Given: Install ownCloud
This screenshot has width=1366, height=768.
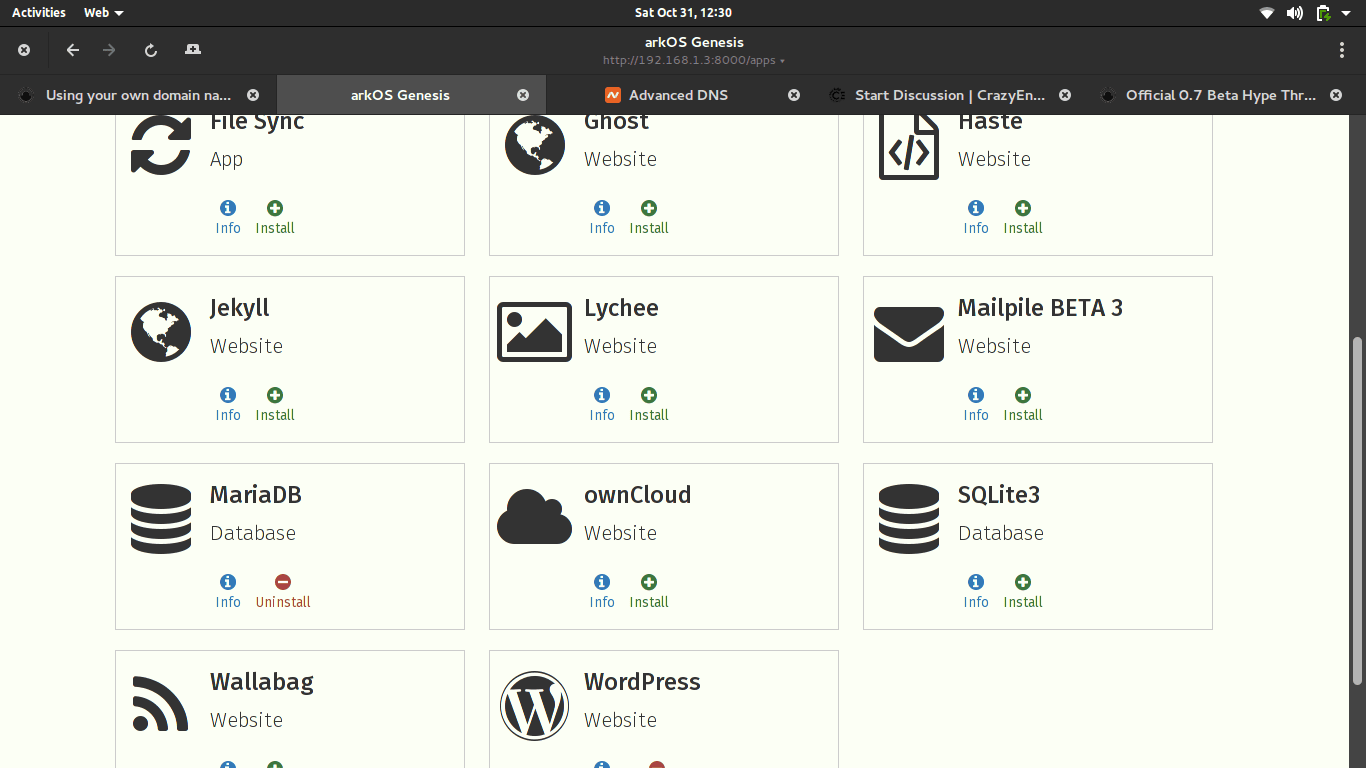Looking at the screenshot, I should (x=649, y=591).
